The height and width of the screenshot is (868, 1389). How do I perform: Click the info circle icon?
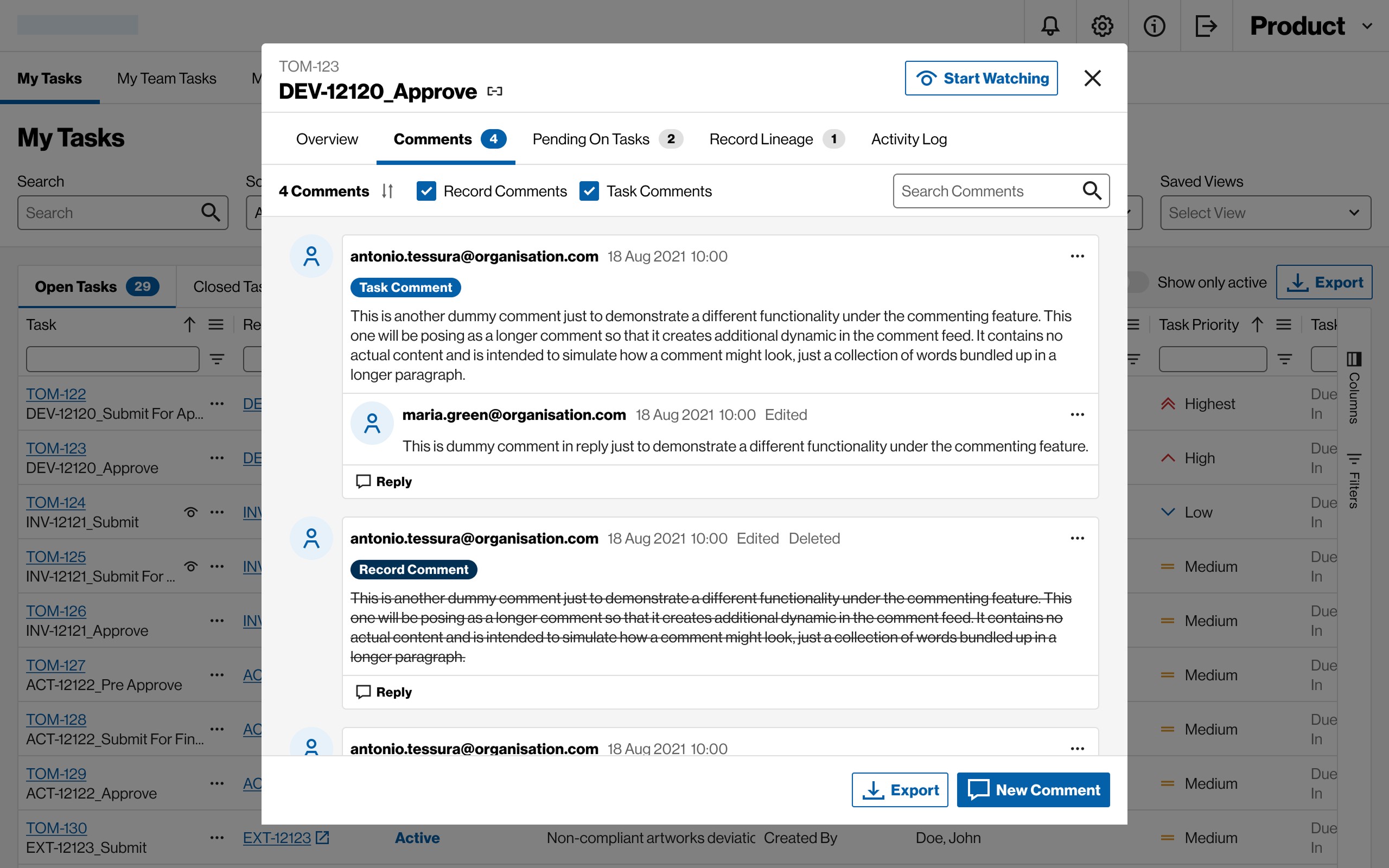pos(1154,26)
